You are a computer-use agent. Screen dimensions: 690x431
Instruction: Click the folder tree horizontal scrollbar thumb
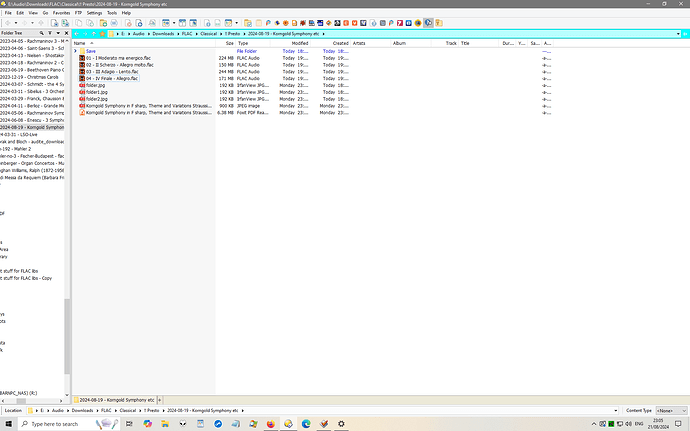21,401
